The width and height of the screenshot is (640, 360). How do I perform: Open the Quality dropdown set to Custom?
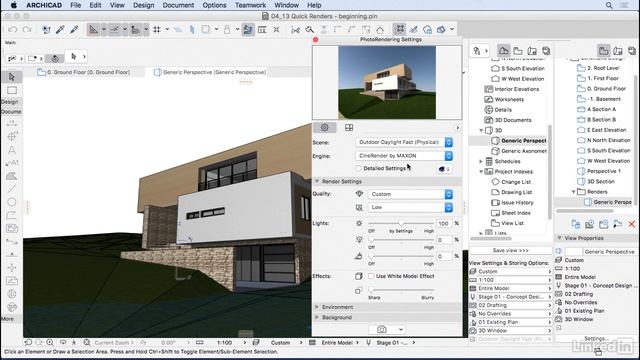[x=410, y=194]
